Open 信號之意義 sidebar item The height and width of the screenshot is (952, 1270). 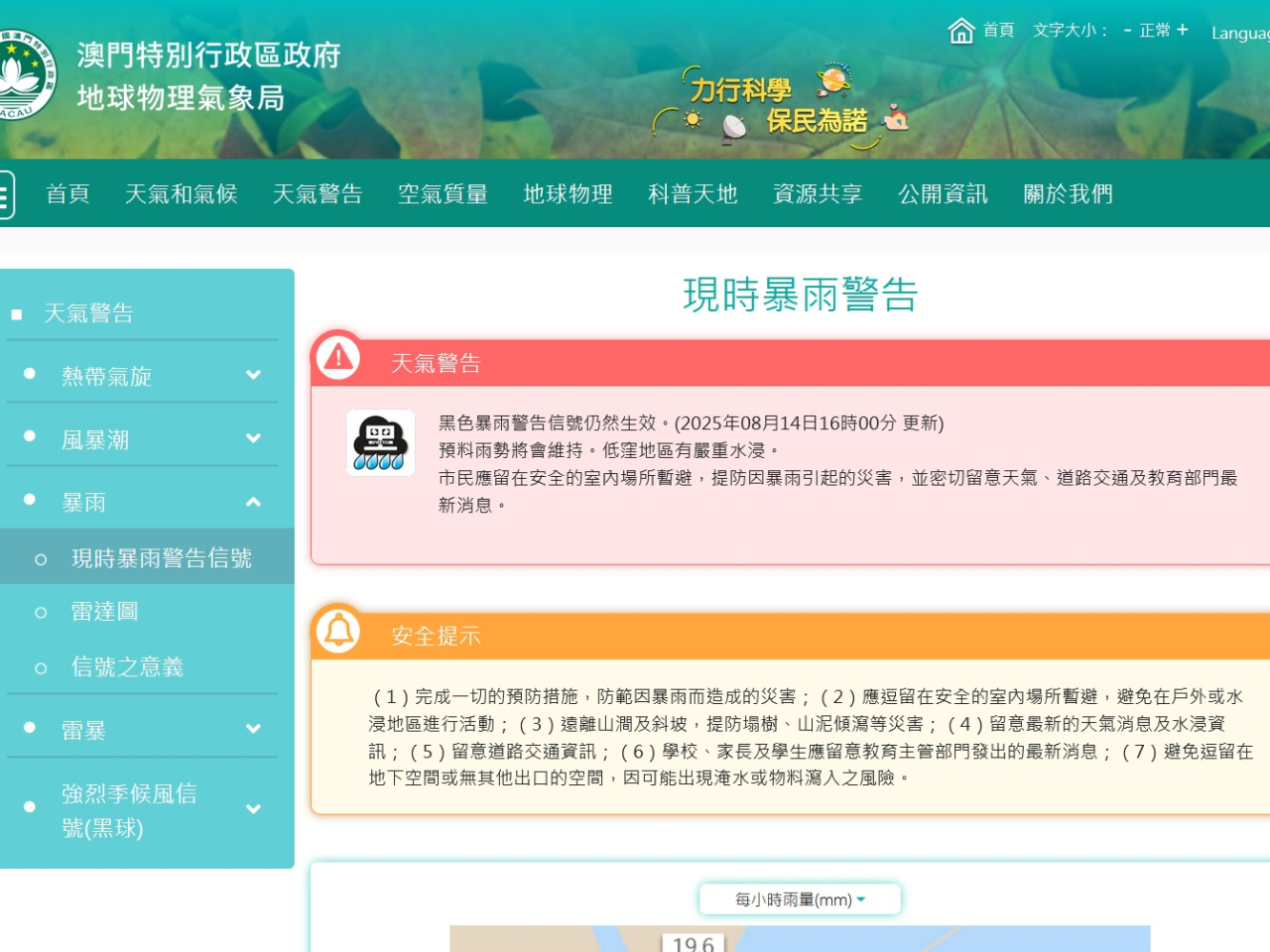pos(127,667)
